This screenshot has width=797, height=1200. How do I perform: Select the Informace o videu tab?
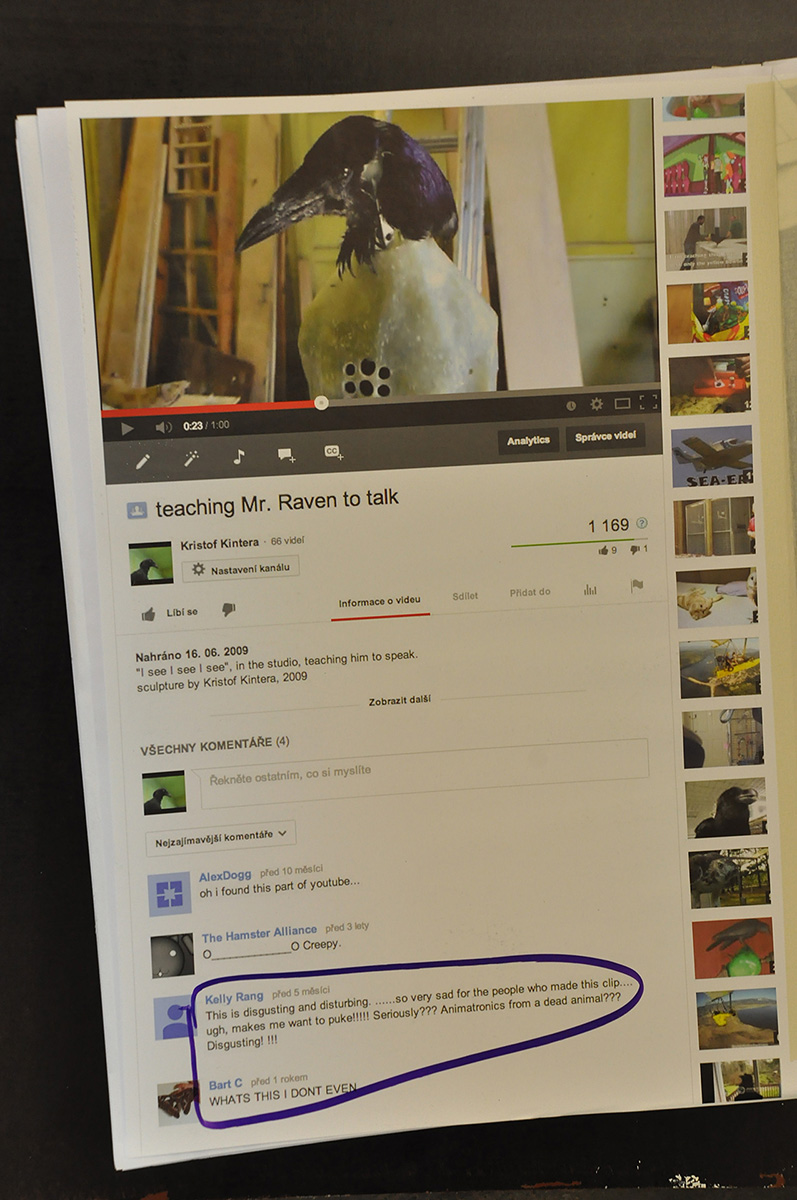[x=380, y=602]
